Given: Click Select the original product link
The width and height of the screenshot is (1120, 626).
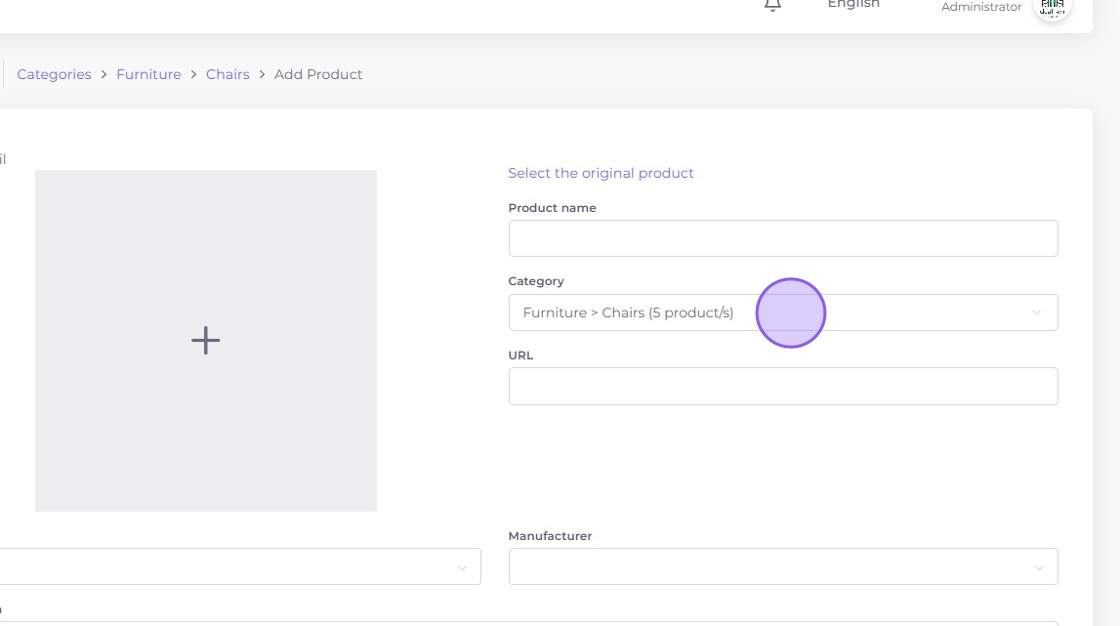Looking at the screenshot, I should tap(600, 173).
